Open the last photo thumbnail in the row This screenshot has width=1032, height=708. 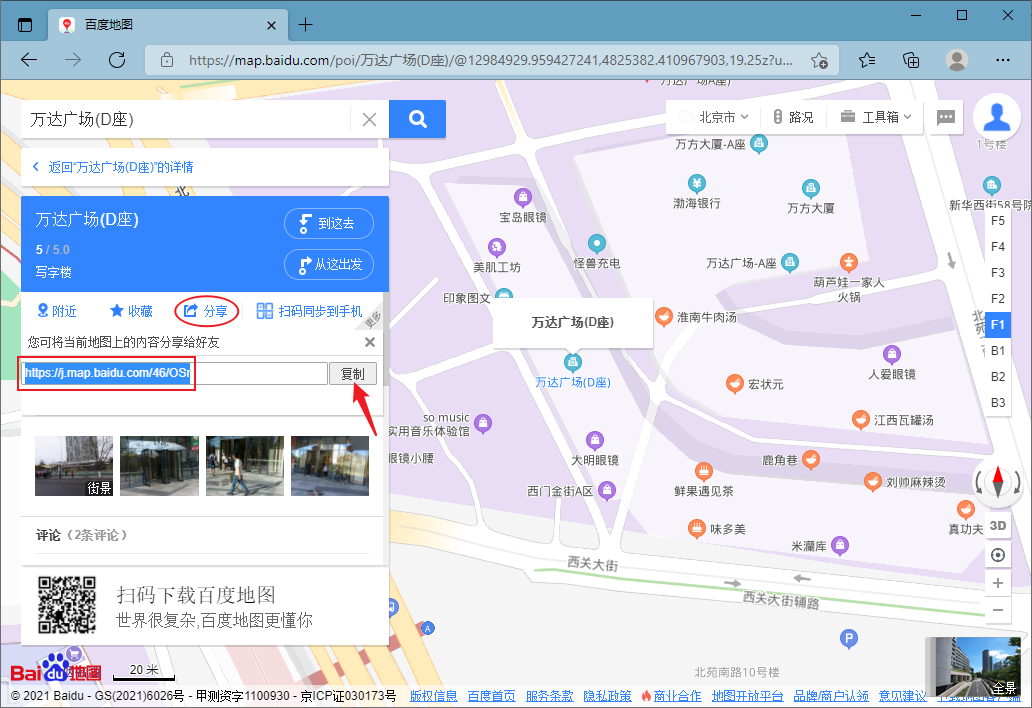tap(330, 466)
